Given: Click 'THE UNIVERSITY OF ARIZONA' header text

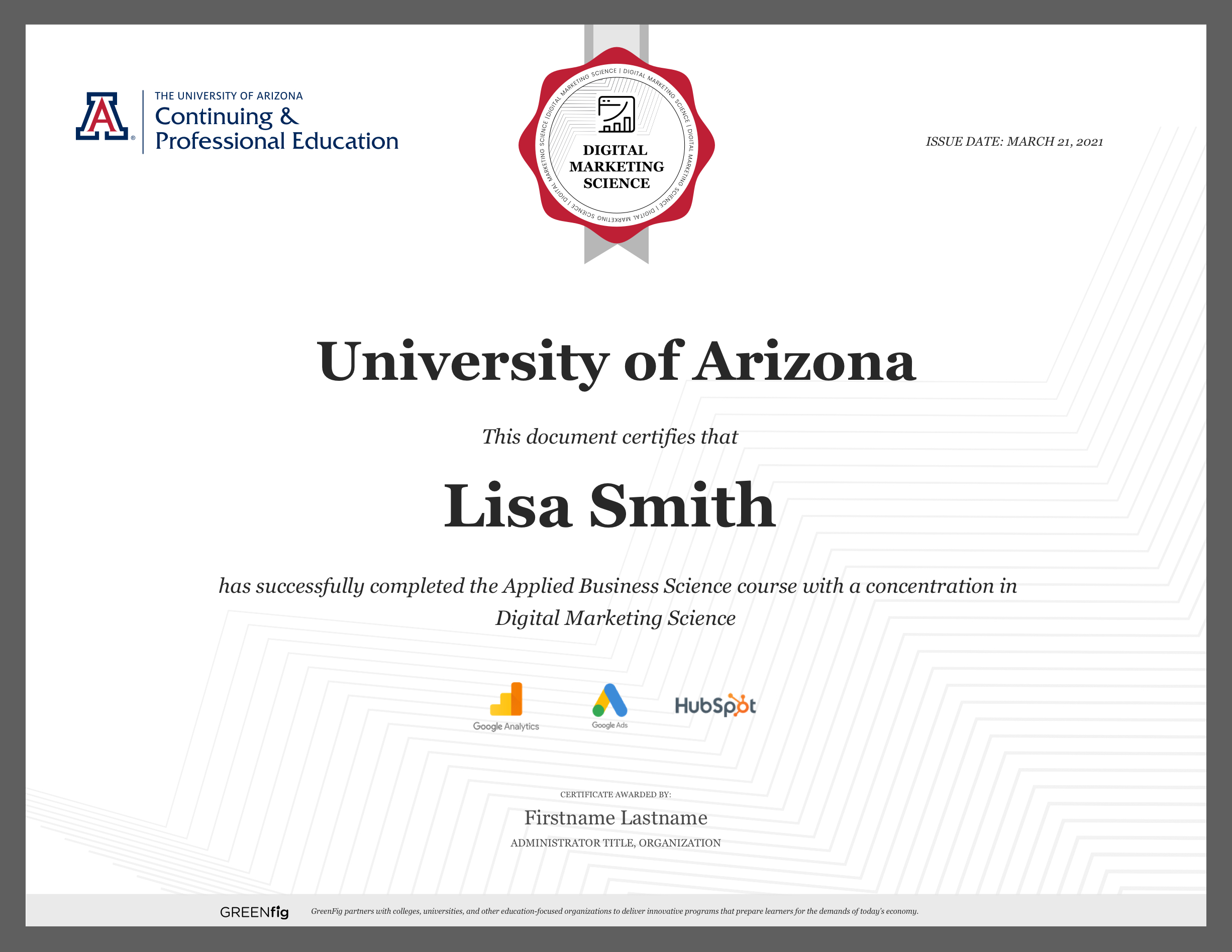Looking at the screenshot, I should tap(229, 96).
